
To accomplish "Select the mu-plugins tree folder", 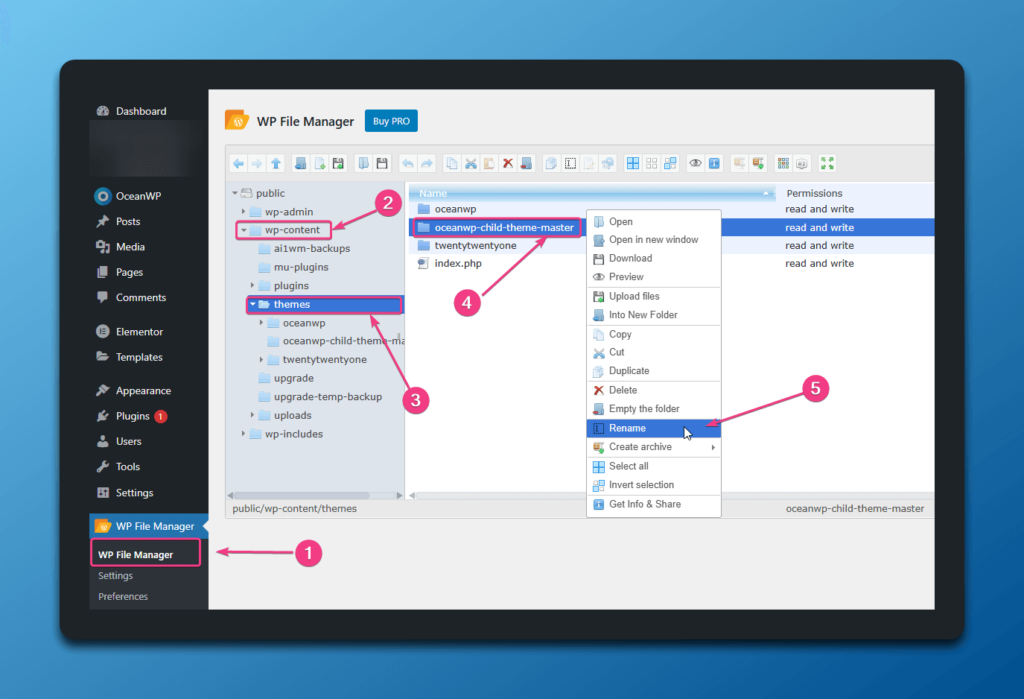I will pyautogui.click(x=300, y=267).
